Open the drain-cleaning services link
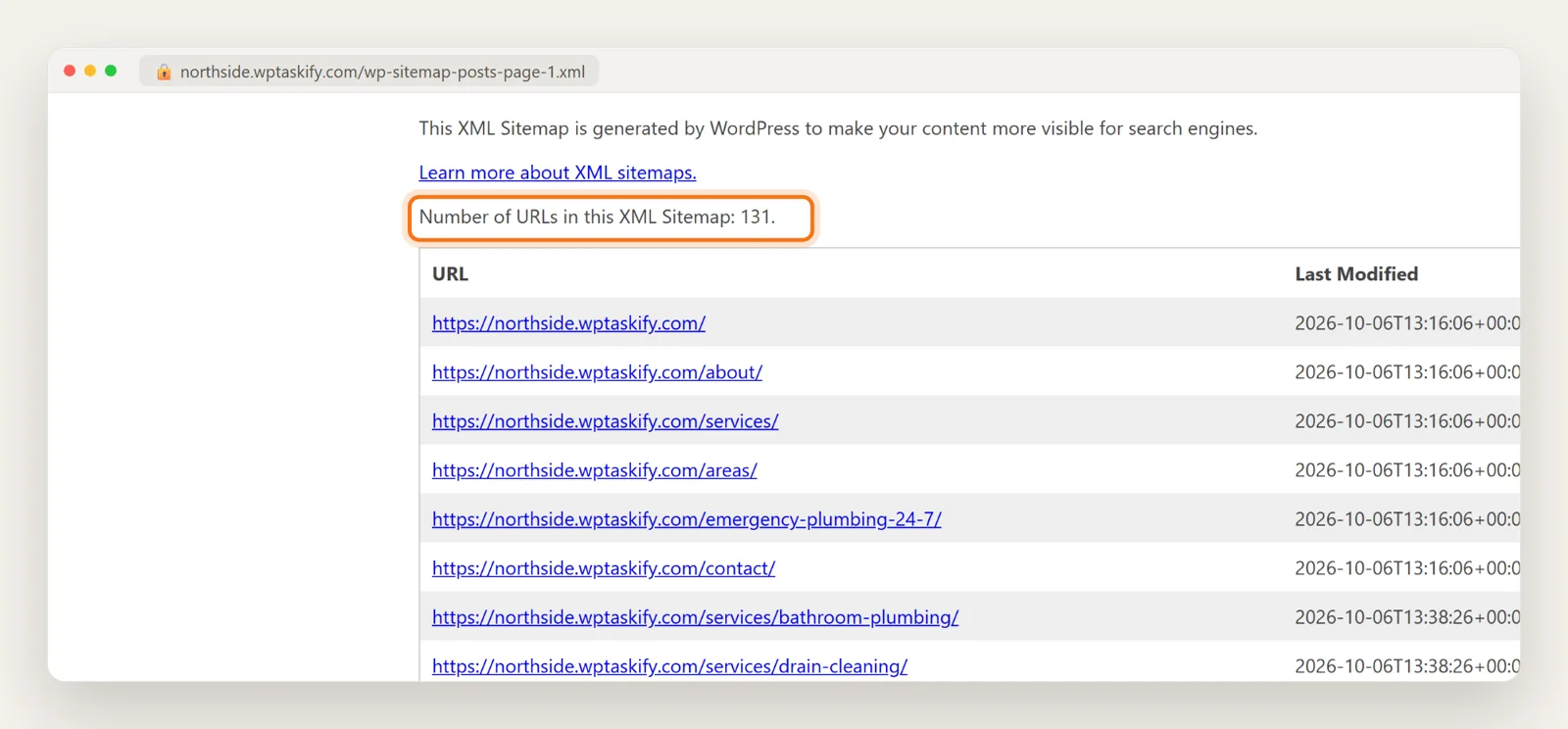Screen dimensions: 1568x729 point(669,666)
